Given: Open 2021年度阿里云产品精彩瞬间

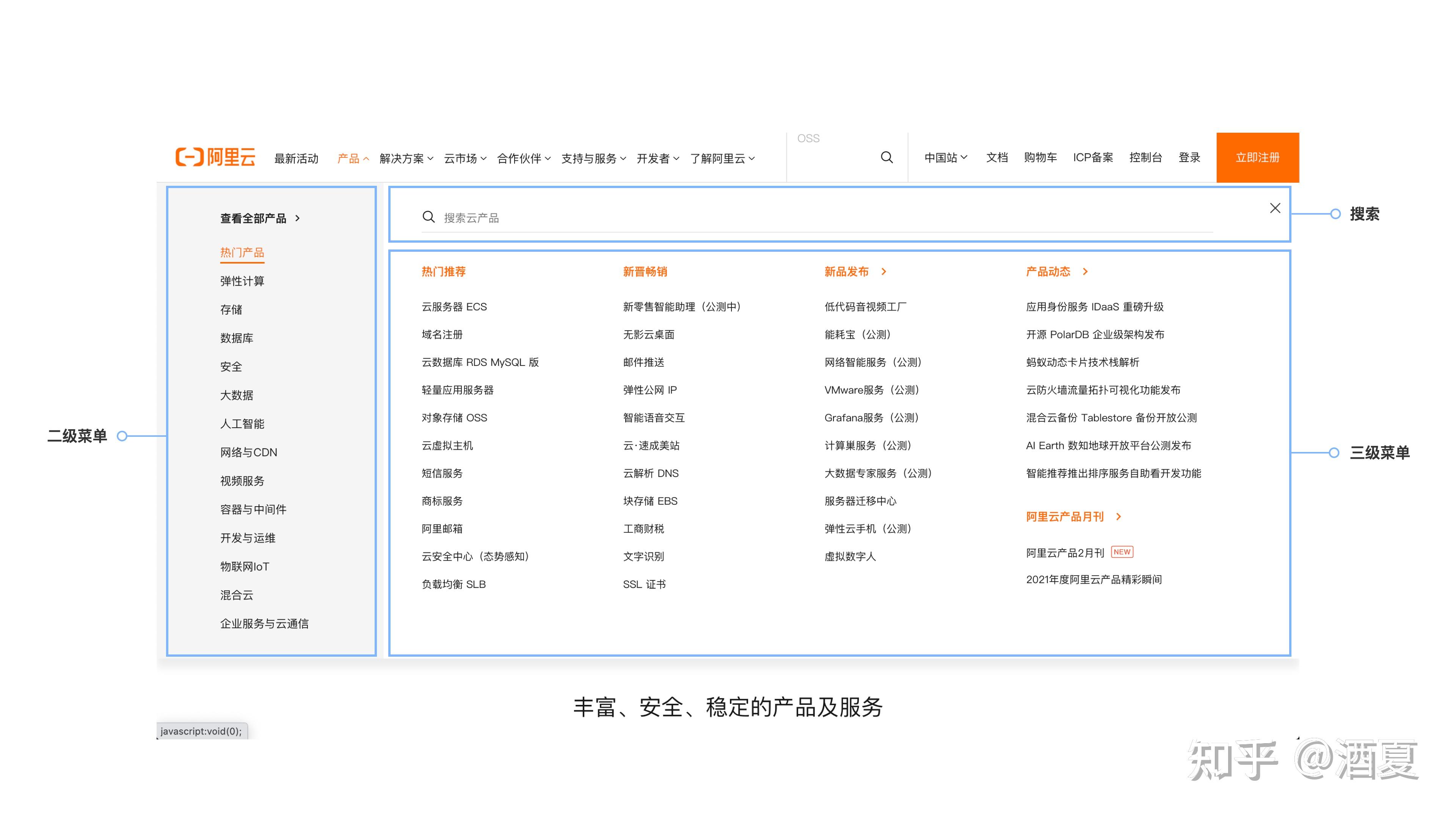Looking at the screenshot, I should (1094, 579).
